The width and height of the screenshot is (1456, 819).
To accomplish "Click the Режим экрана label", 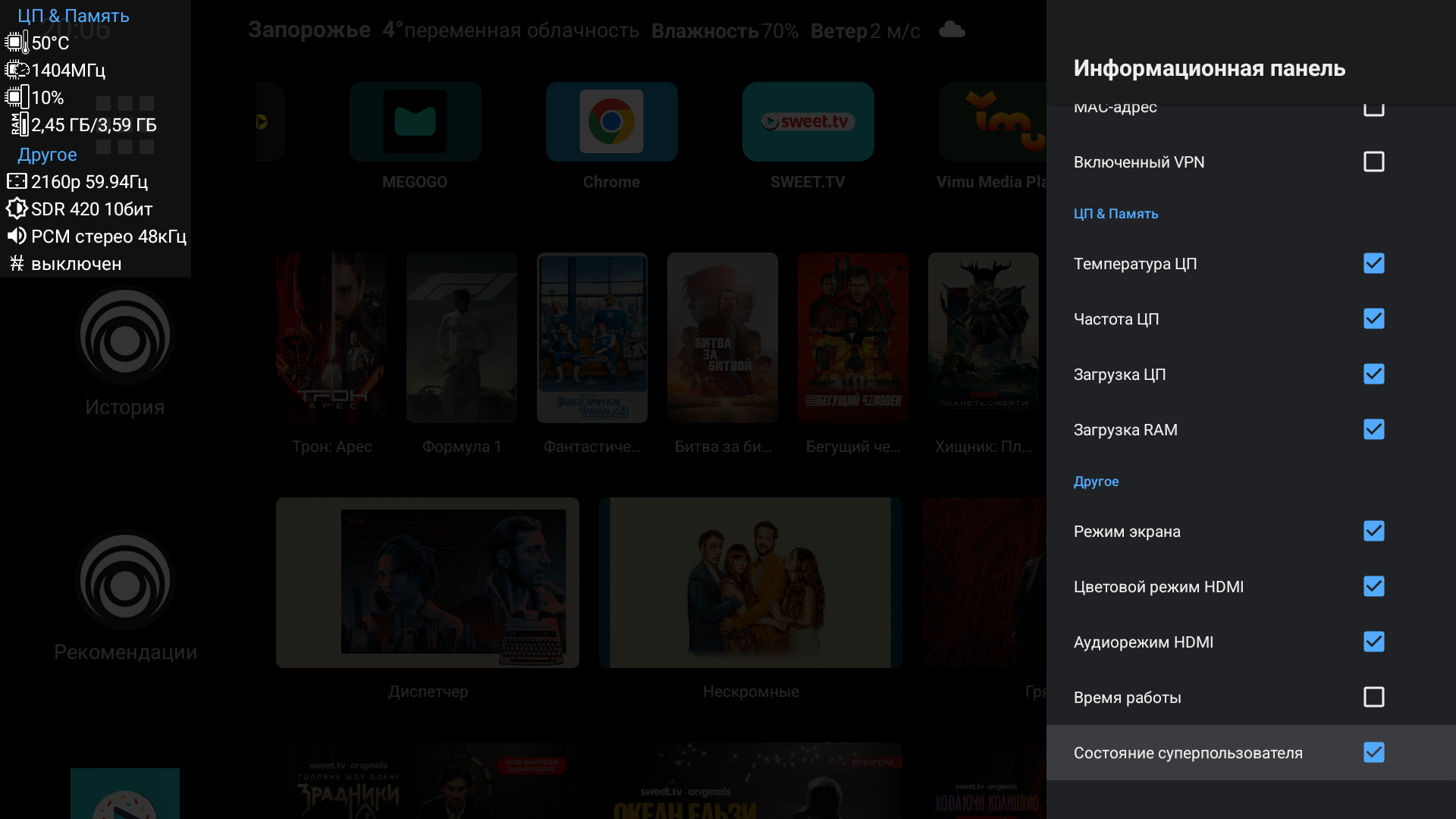I will coord(1126,532).
